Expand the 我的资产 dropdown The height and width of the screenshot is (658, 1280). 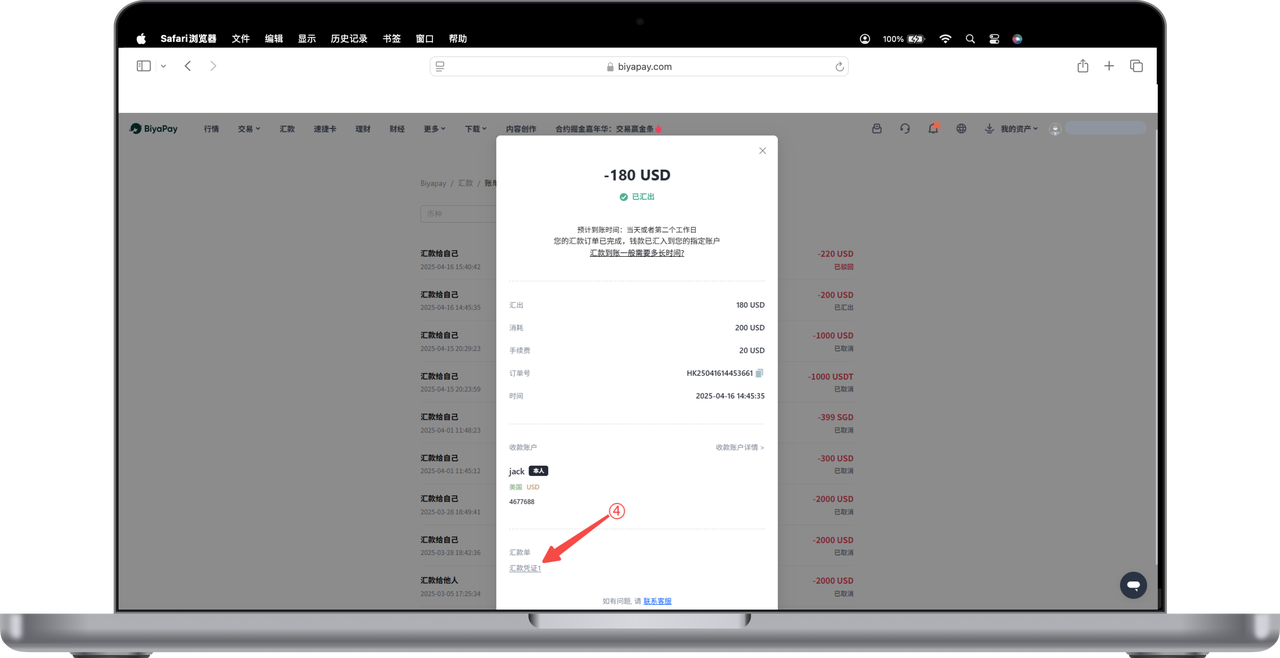click(1019, 129)
